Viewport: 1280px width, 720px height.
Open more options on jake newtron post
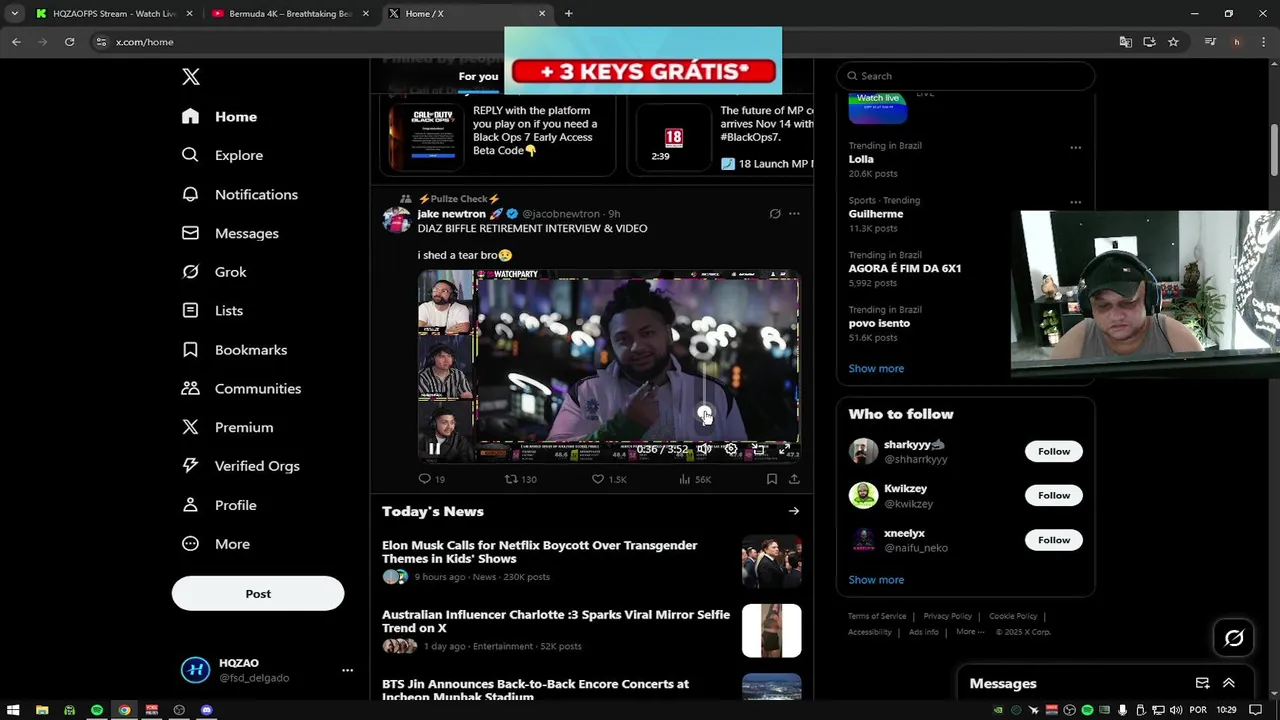tap(794, 214)
